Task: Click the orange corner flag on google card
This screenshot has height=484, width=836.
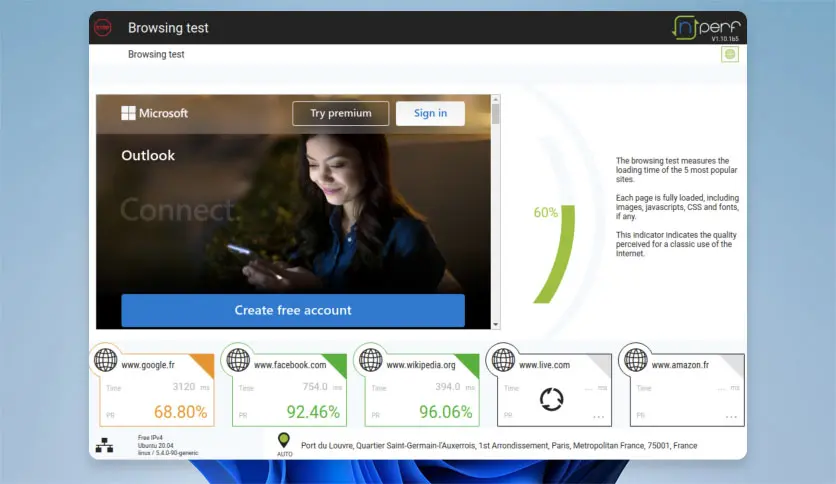Action: point(205,363)
